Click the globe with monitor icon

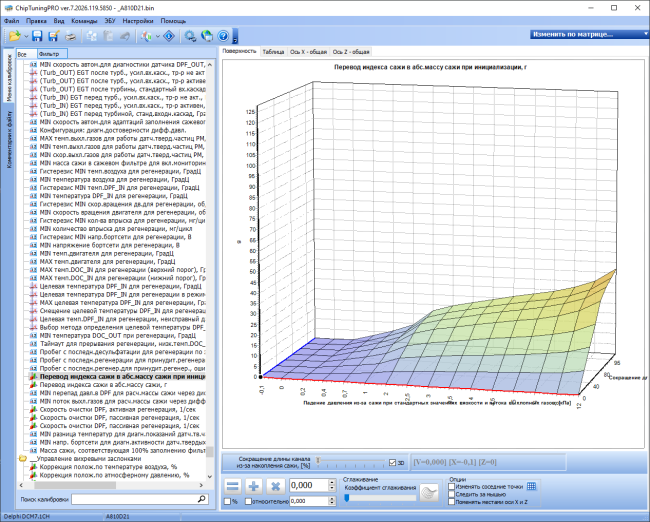click(x=207, y=36)
